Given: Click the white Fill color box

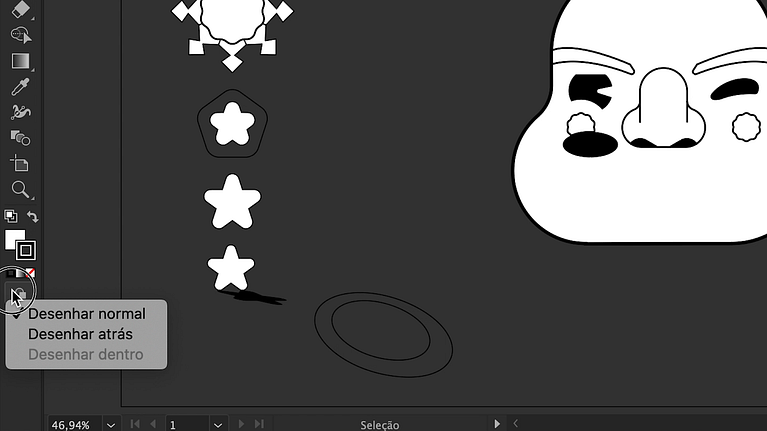Looking at the screenshot, I should click(x=13, y=239).
